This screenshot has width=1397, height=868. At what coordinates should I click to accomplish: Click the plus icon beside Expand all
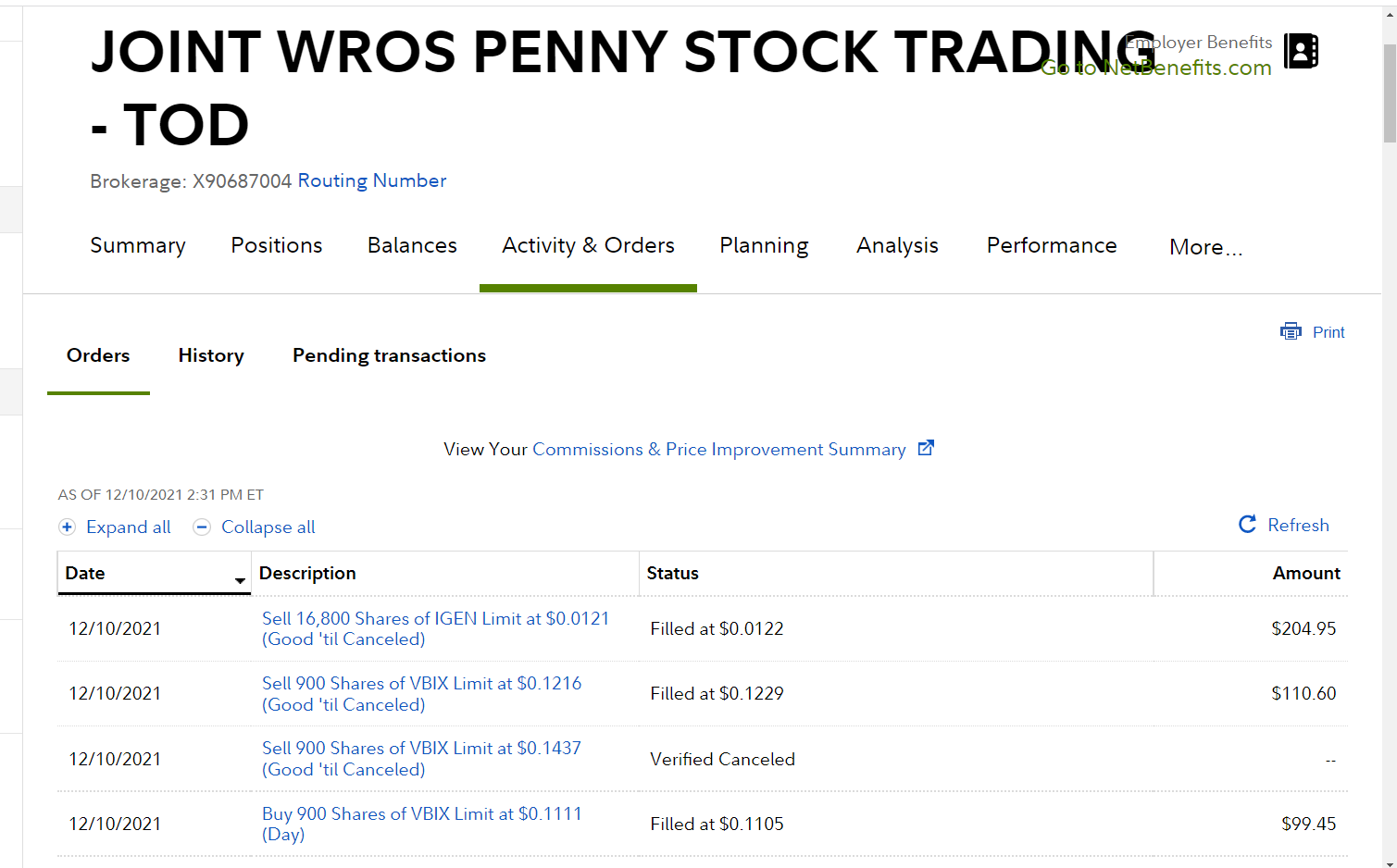point(67,527)
